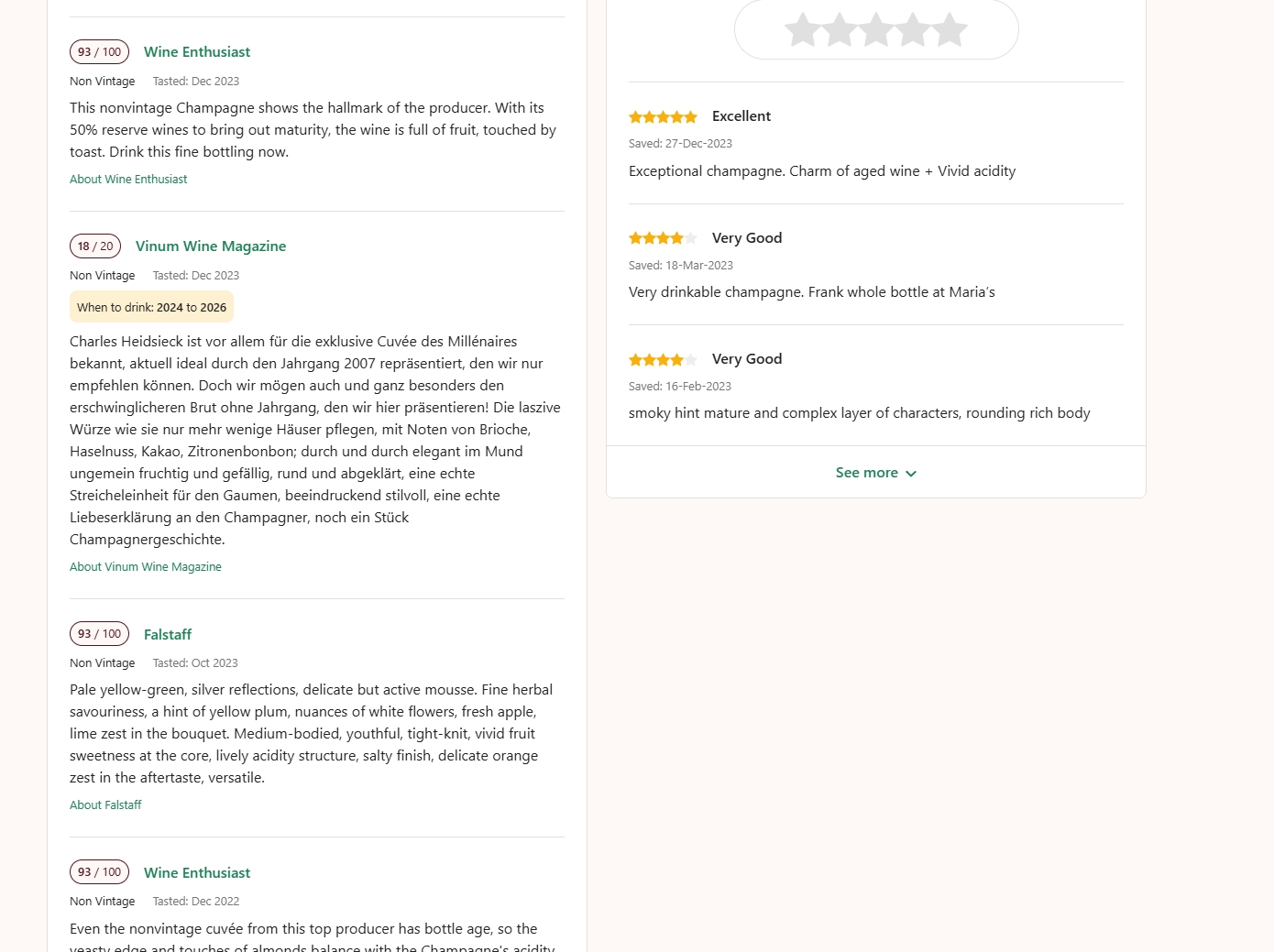Click the Very Good rating saved 18-Mar-2023
Viewport: 1274px width, 952px height.
coord(663,238)
